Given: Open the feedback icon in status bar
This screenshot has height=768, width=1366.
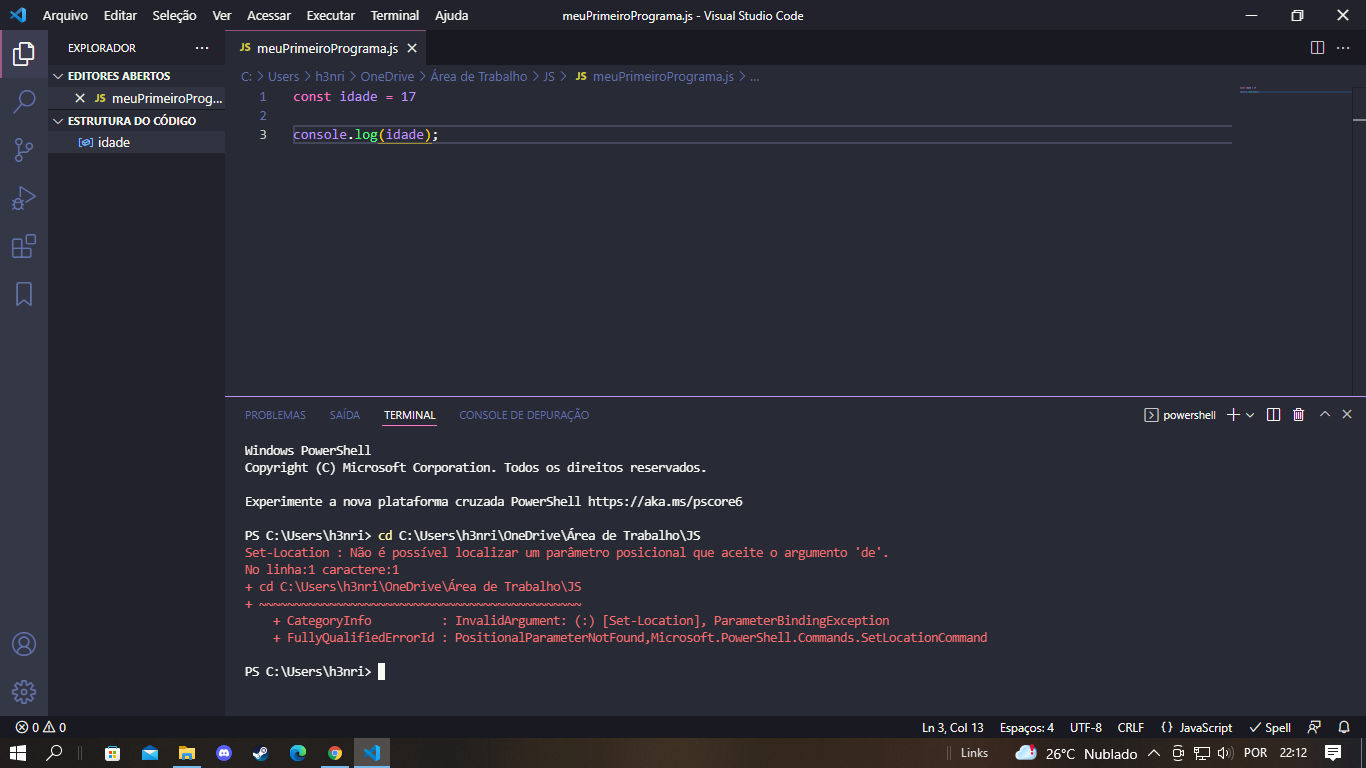Looking at the screenshot, I should [x=1315, y=727].
